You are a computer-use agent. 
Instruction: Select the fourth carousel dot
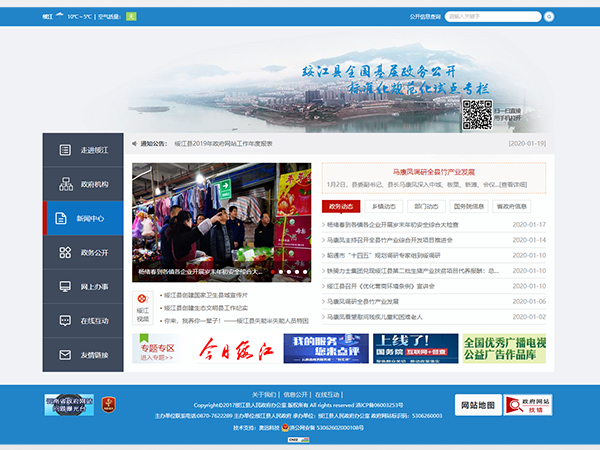(297, 272)
